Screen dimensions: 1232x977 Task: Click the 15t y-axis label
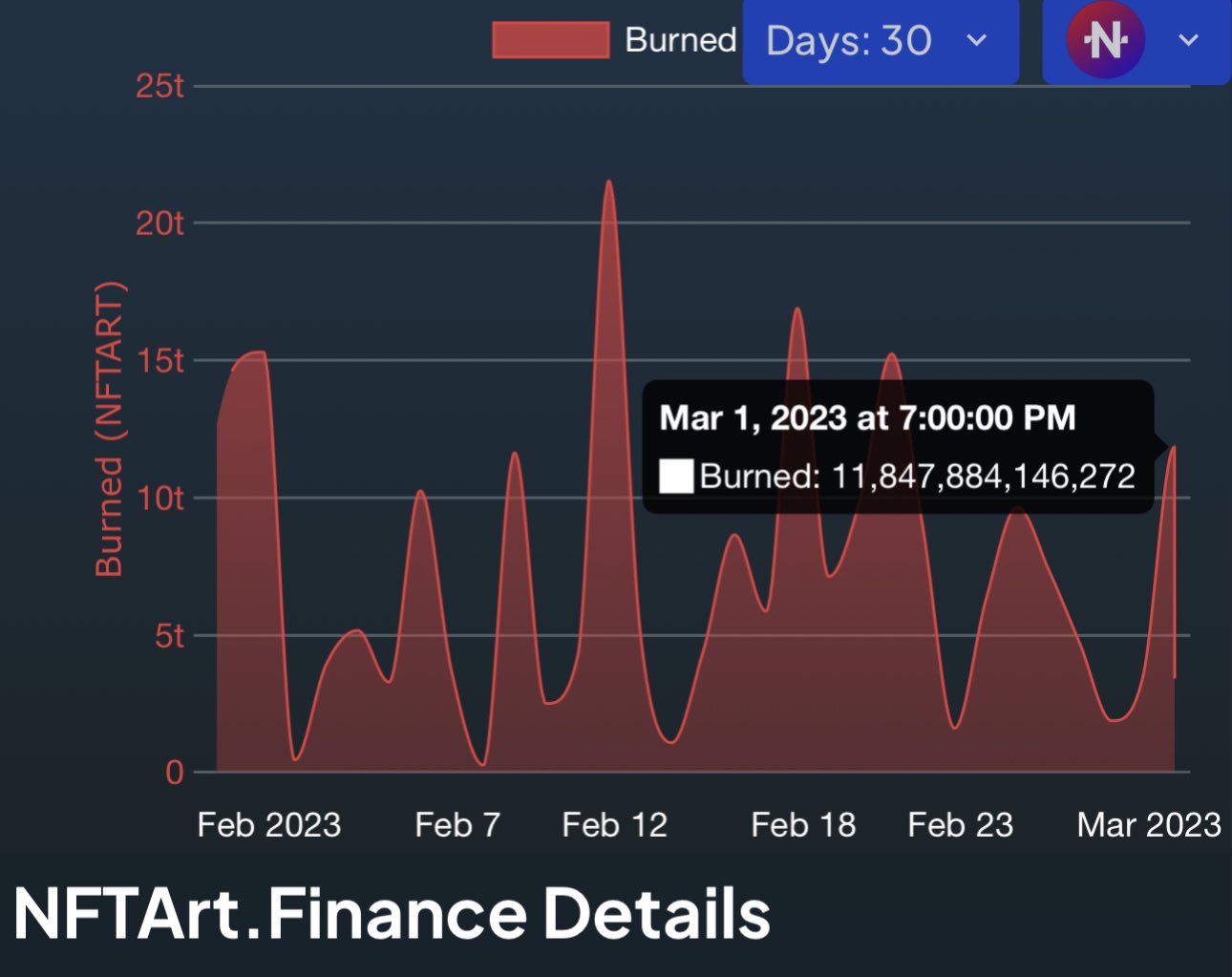click(x=159, y=361)
